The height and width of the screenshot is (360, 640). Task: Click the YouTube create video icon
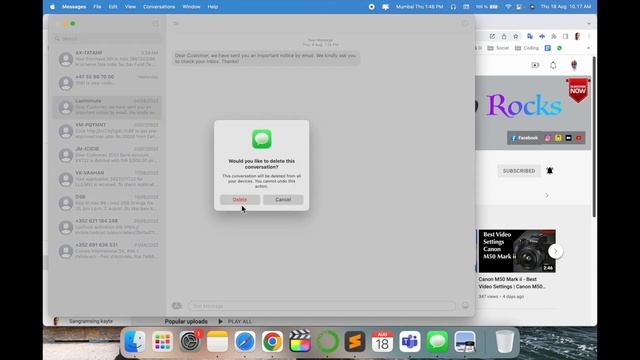pyautogui.click(x=535, y=65)
